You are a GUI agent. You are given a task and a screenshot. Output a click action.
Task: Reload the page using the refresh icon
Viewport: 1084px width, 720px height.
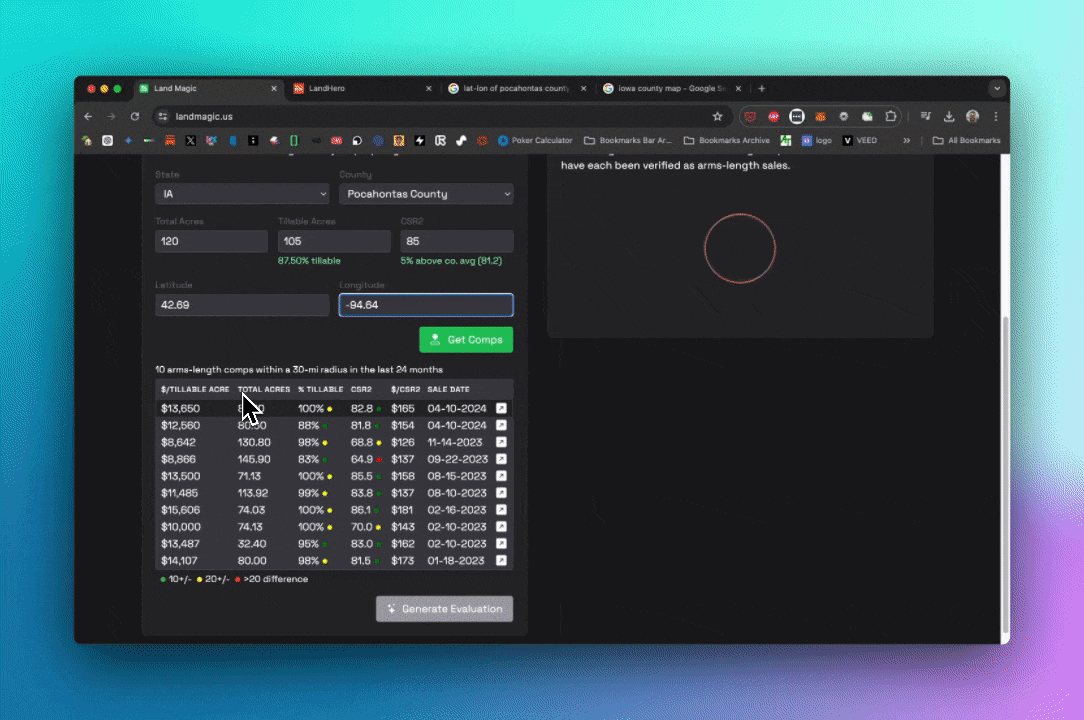[x=135, y=116]
